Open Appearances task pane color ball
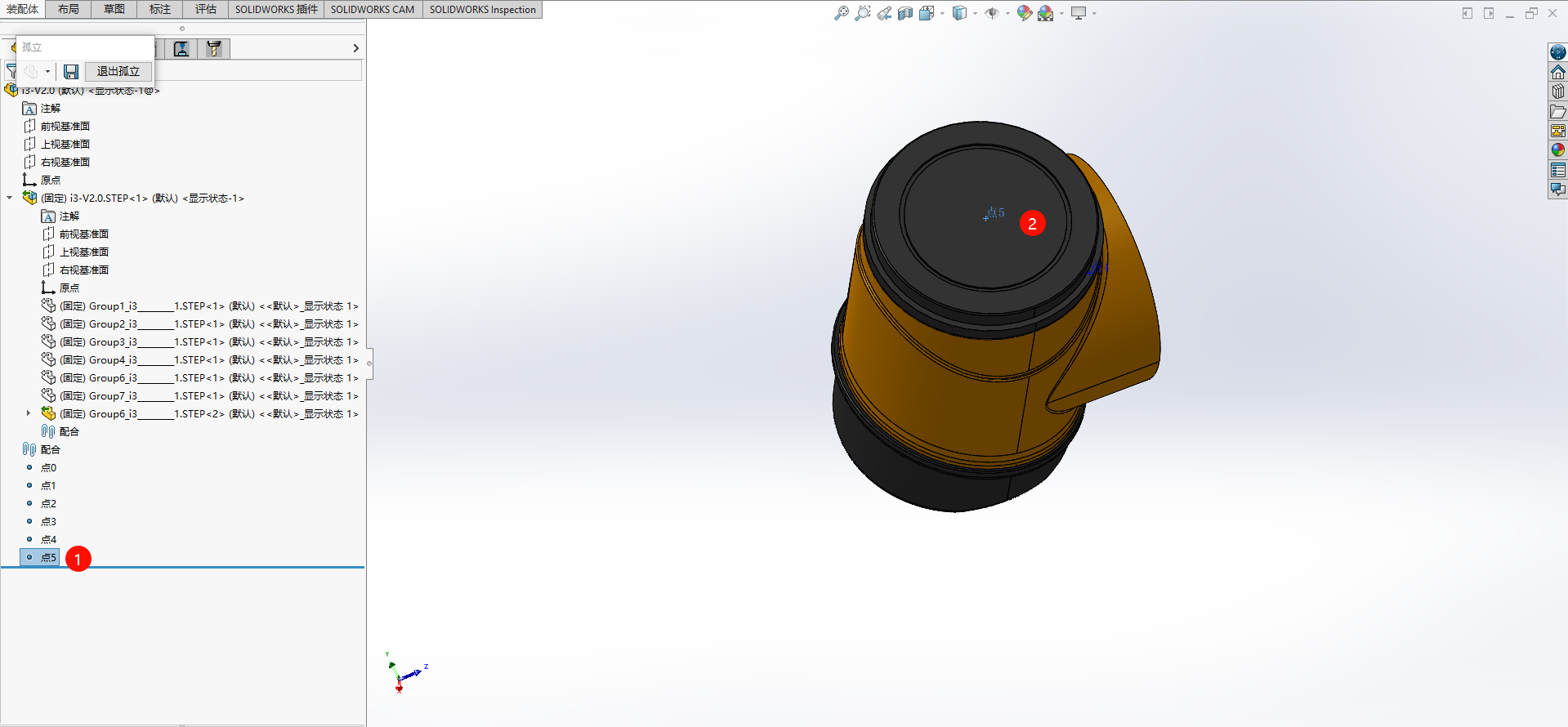This screenshot has width=1568, height=727. [x=1558, y=150]
